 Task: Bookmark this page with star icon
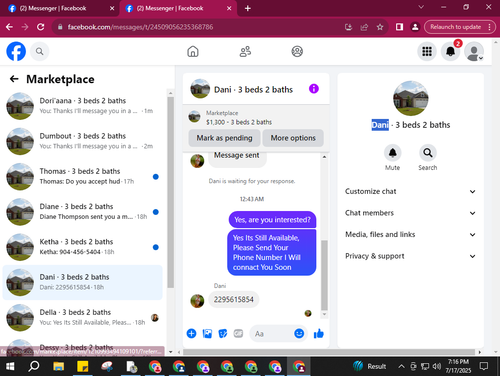[380, 27]
